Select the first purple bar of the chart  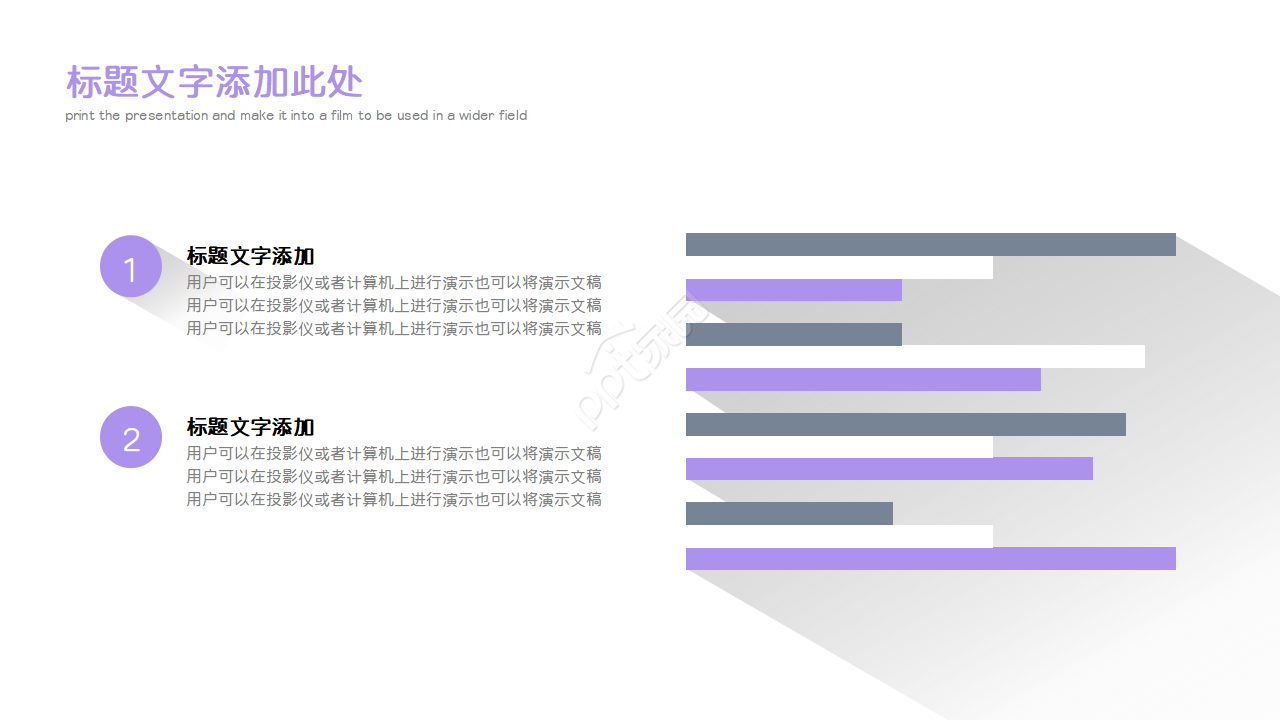[792, 289]
